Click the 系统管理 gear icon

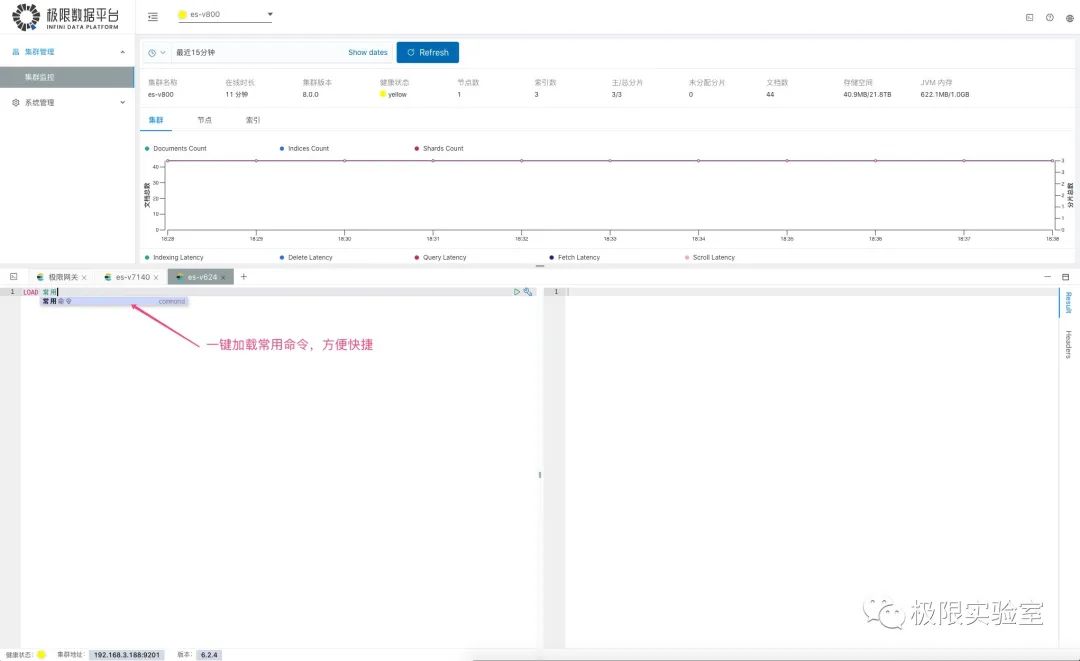[x=16, y=103]
